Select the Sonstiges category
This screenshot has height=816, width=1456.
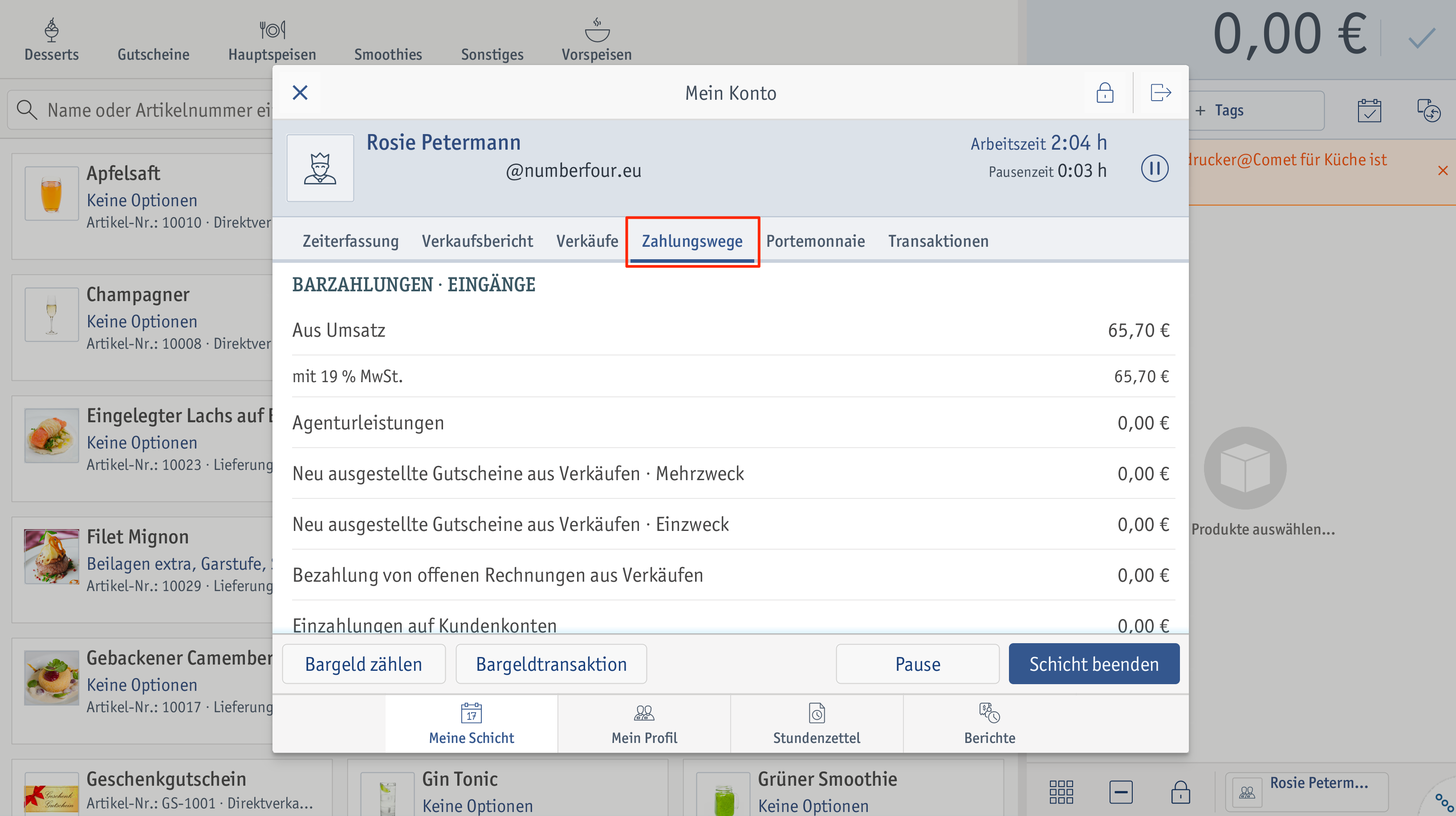click(492, 54)
